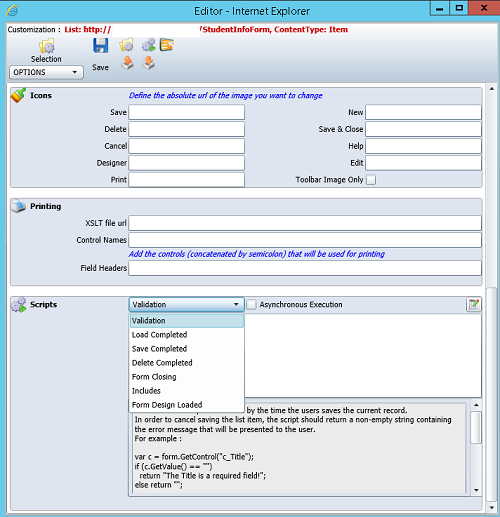The width and height of the screenshot is (500, 517).
Task: Select Validation in the script list
Action: coord(187,321)
